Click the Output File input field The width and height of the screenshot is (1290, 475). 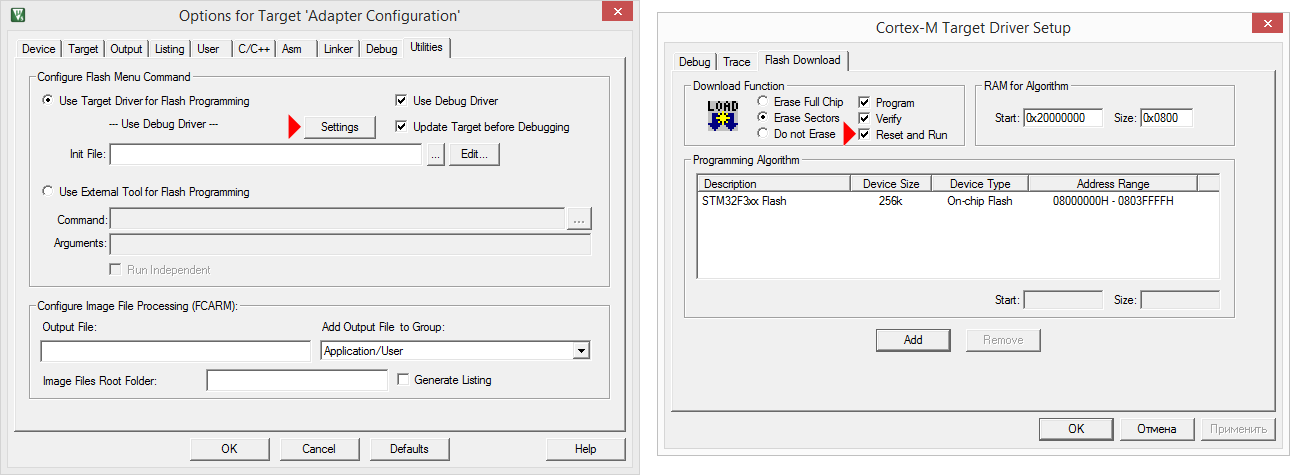click(x=176, y=351)
